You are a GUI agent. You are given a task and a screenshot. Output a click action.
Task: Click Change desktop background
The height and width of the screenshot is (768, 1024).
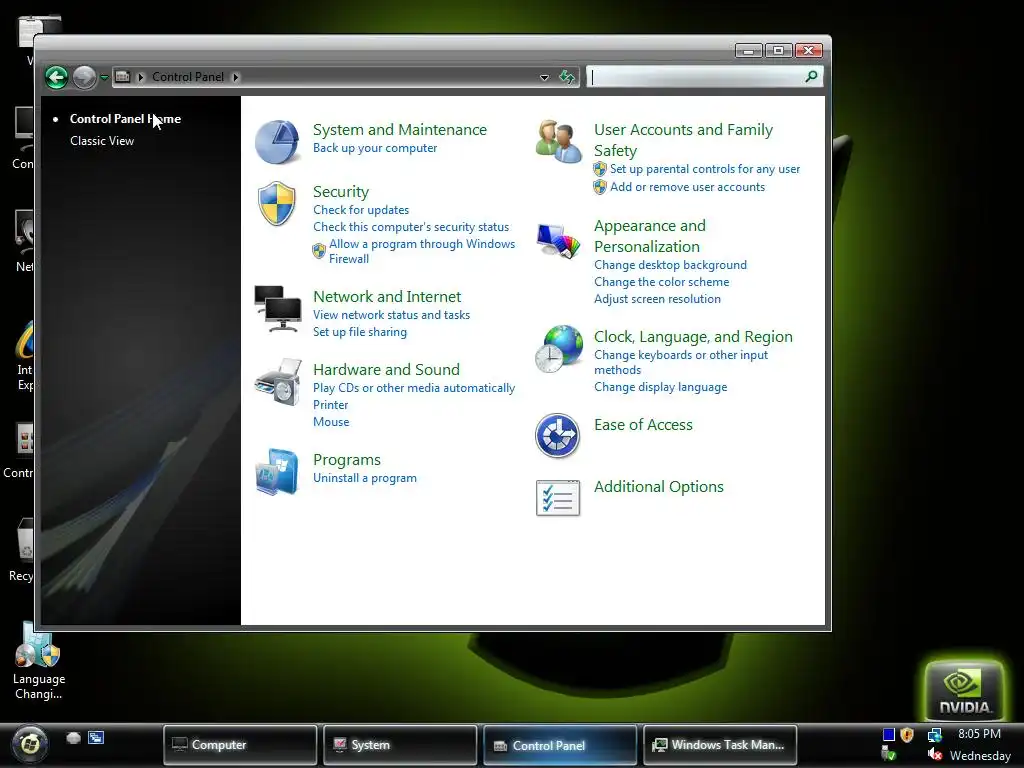670,265
